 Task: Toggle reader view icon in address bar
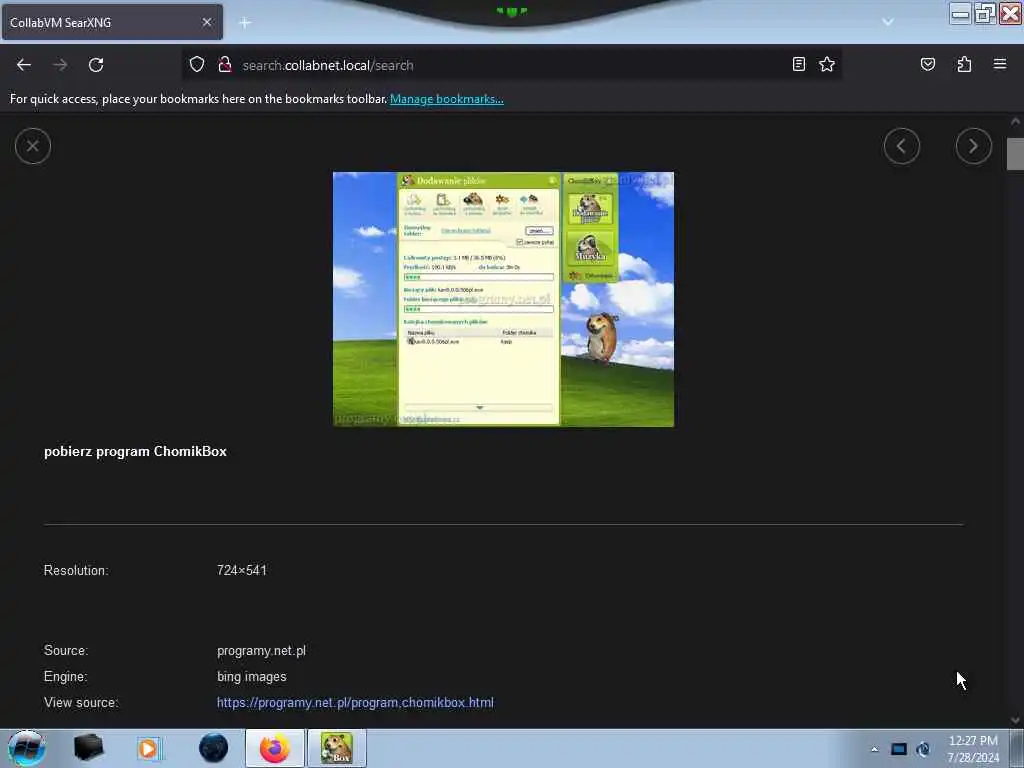[799, 64]
